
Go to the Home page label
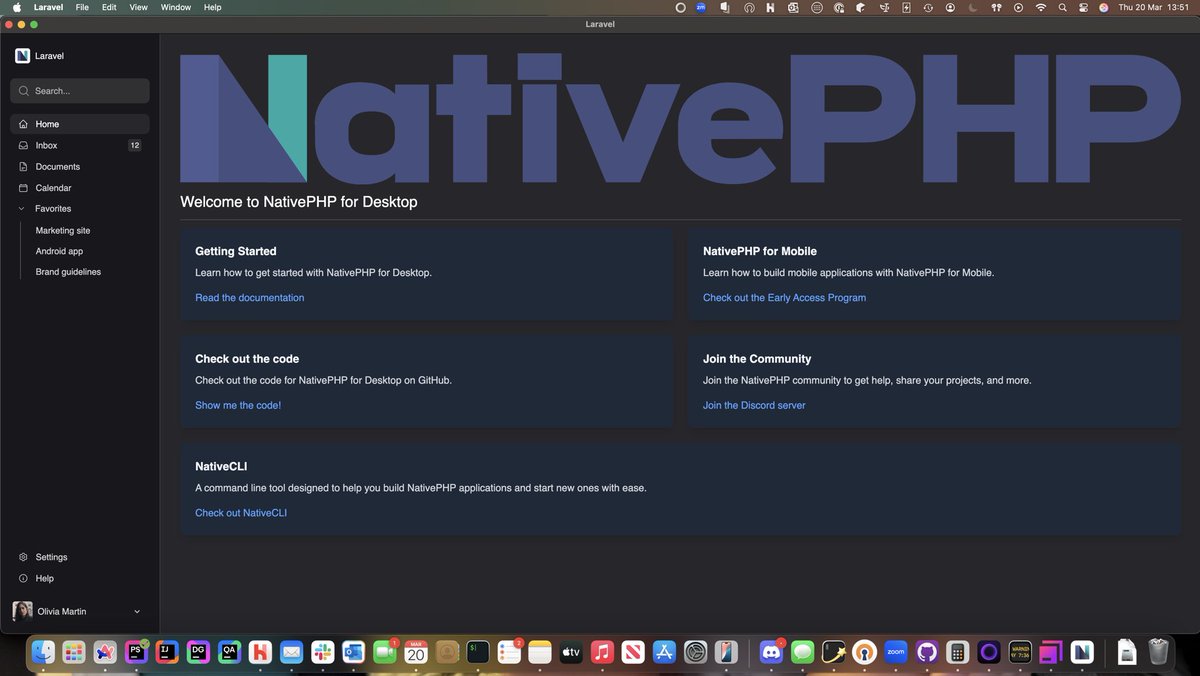point(47,124)
